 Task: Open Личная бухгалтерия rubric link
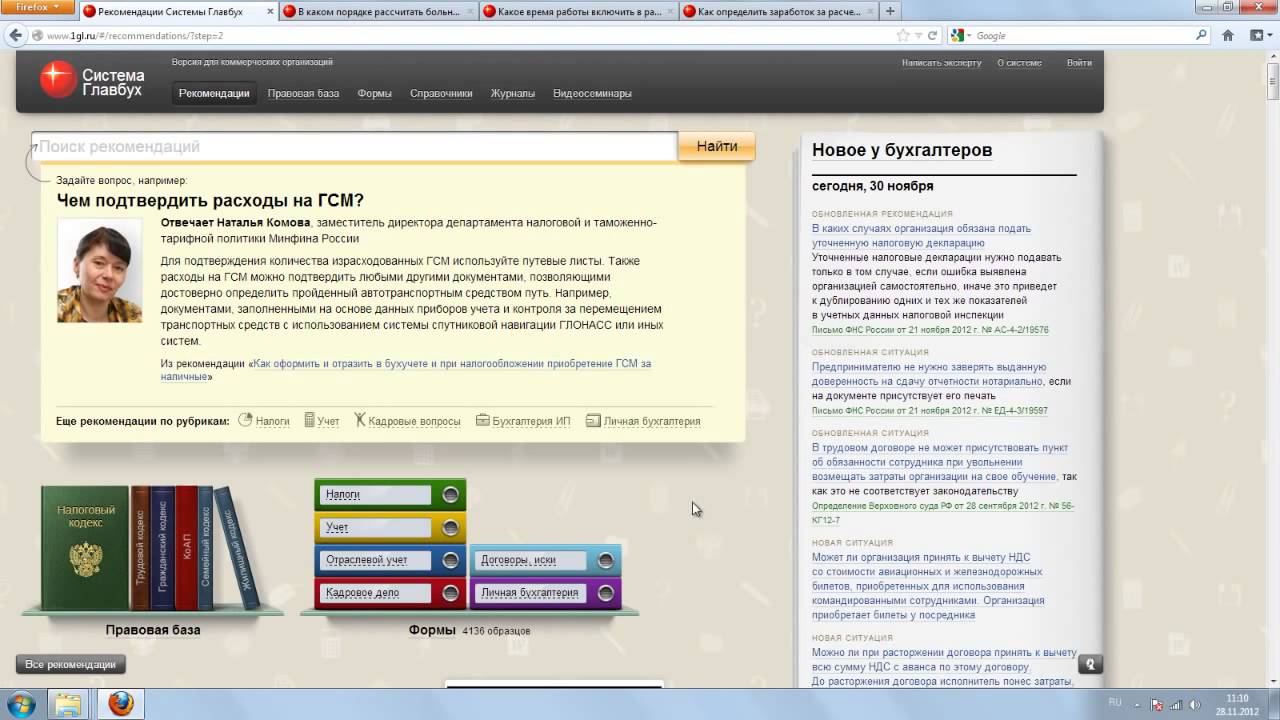point(643,421)
